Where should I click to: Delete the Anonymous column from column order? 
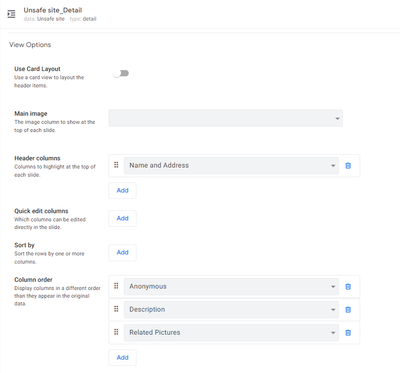(x=348, y=287)
